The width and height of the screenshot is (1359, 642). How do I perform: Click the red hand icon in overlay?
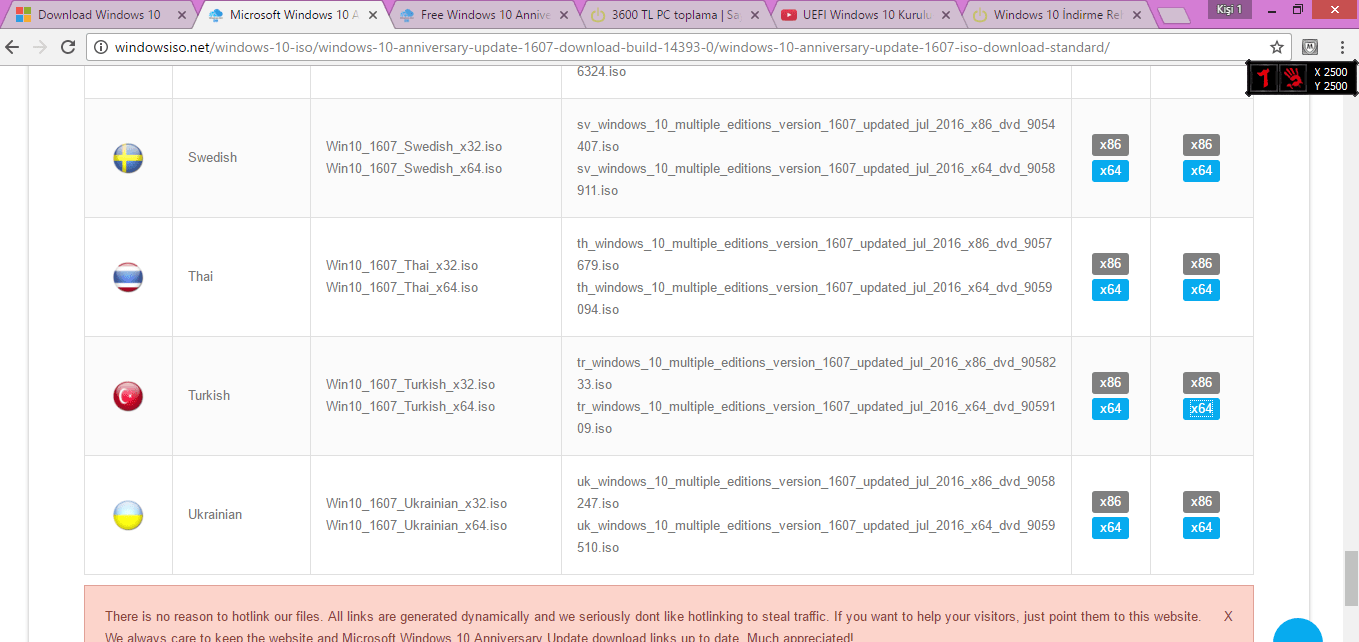[1293, 78]
